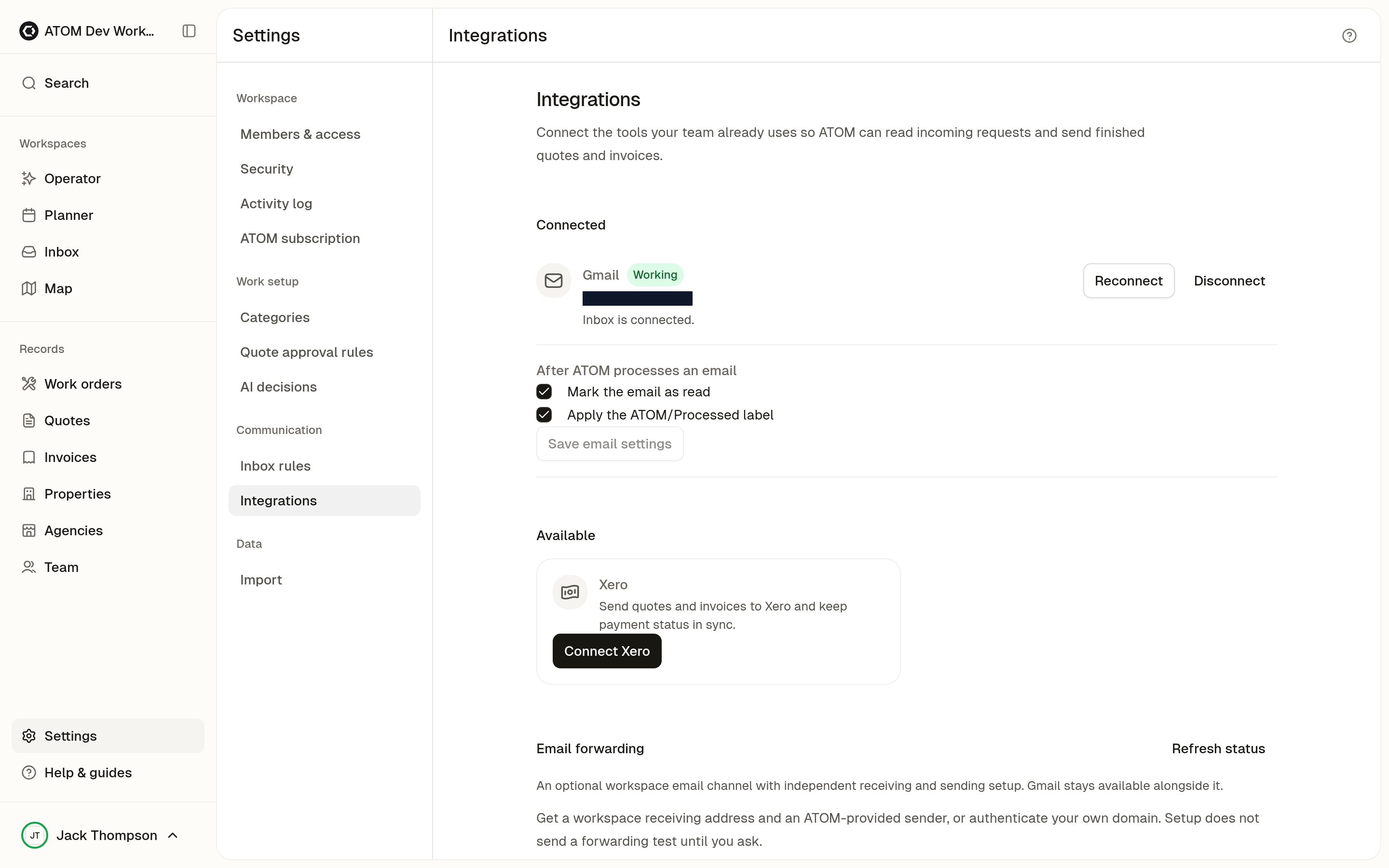Click Save email settings button
1389x868 pixels.
(610, 444)
